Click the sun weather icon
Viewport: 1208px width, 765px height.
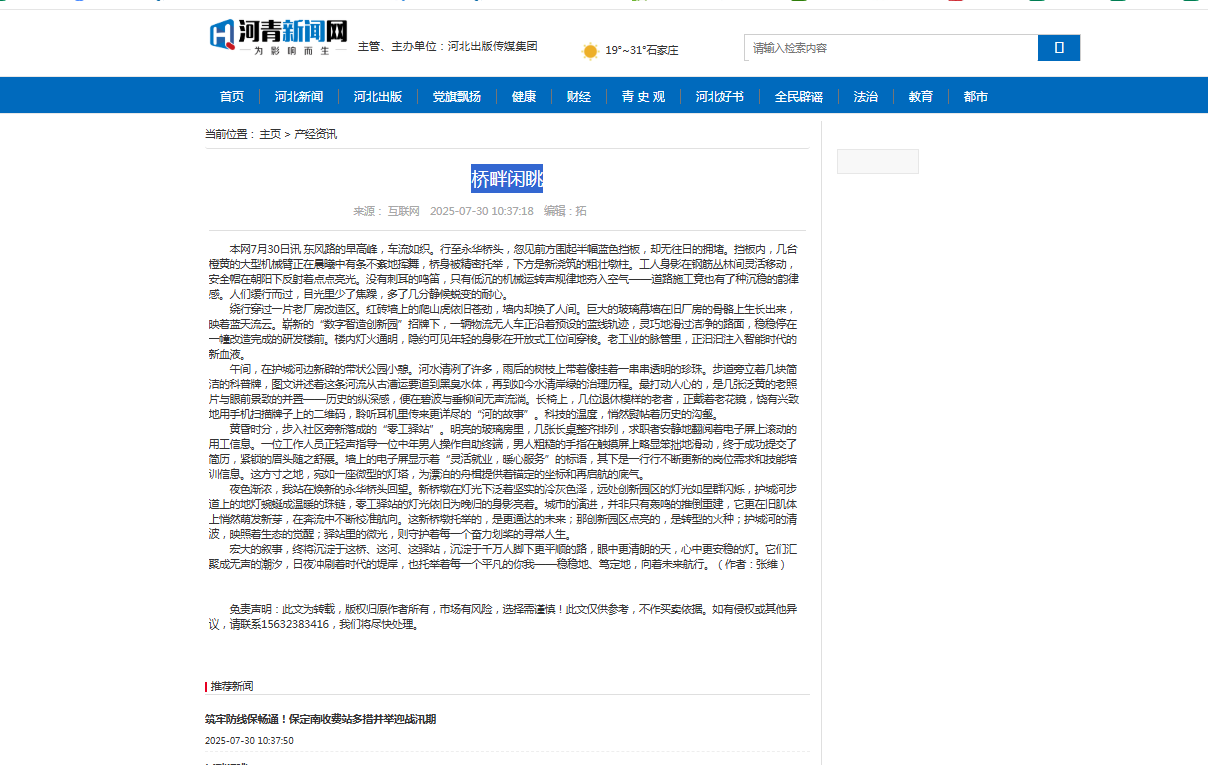(590, 50)
